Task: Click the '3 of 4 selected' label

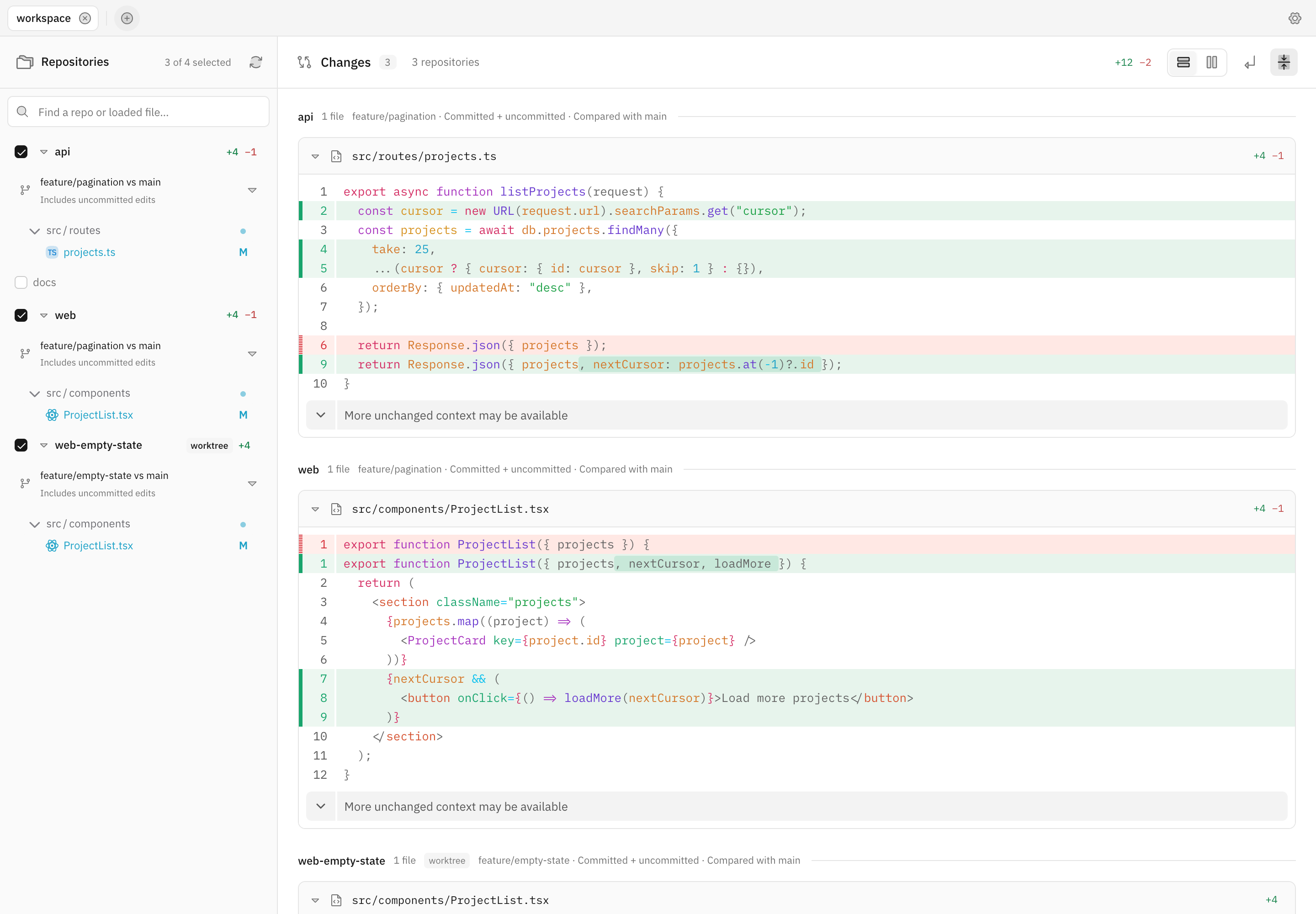Action: pos(197,63)
